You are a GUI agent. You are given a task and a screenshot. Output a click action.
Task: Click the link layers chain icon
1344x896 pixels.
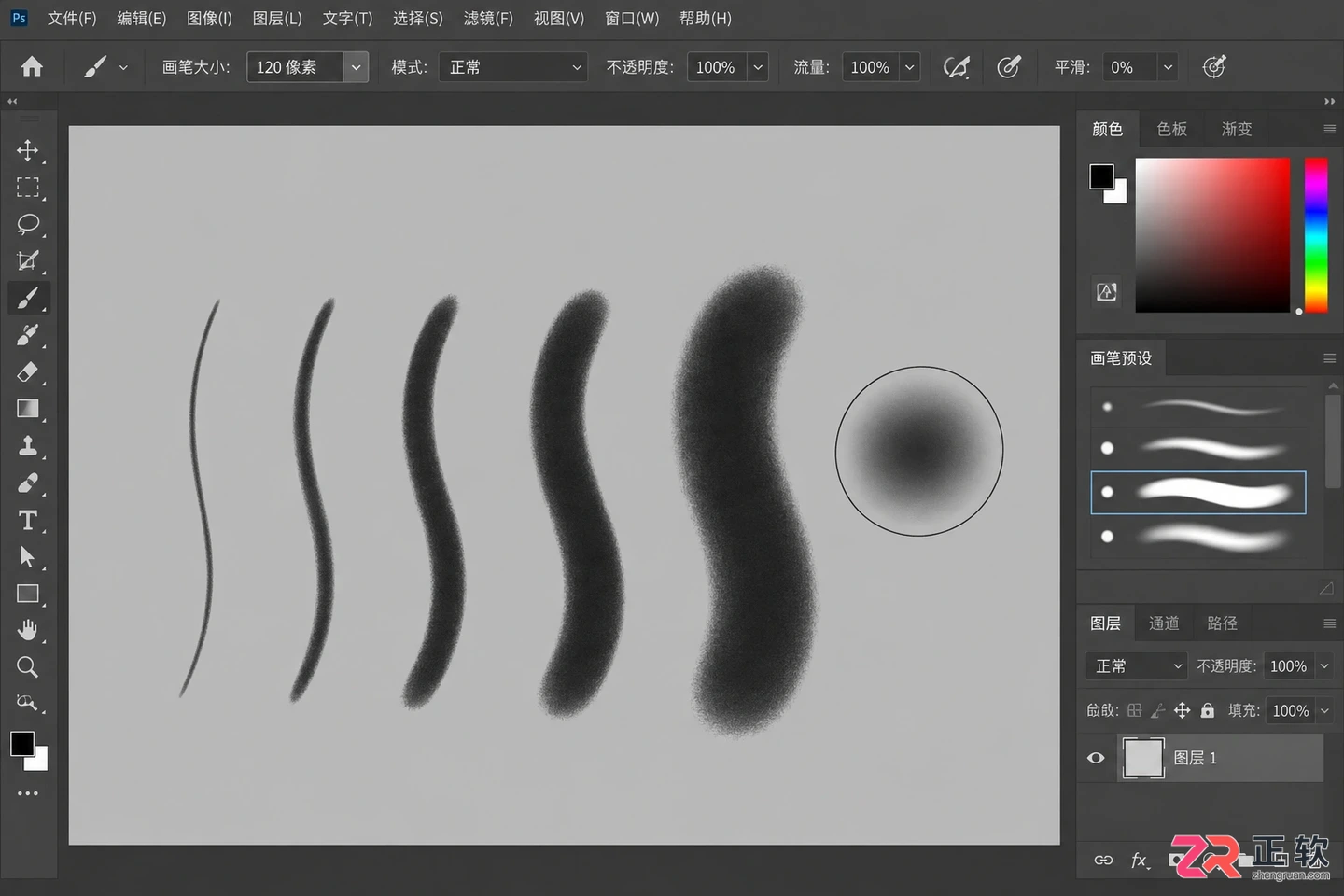coord(1103,860)
